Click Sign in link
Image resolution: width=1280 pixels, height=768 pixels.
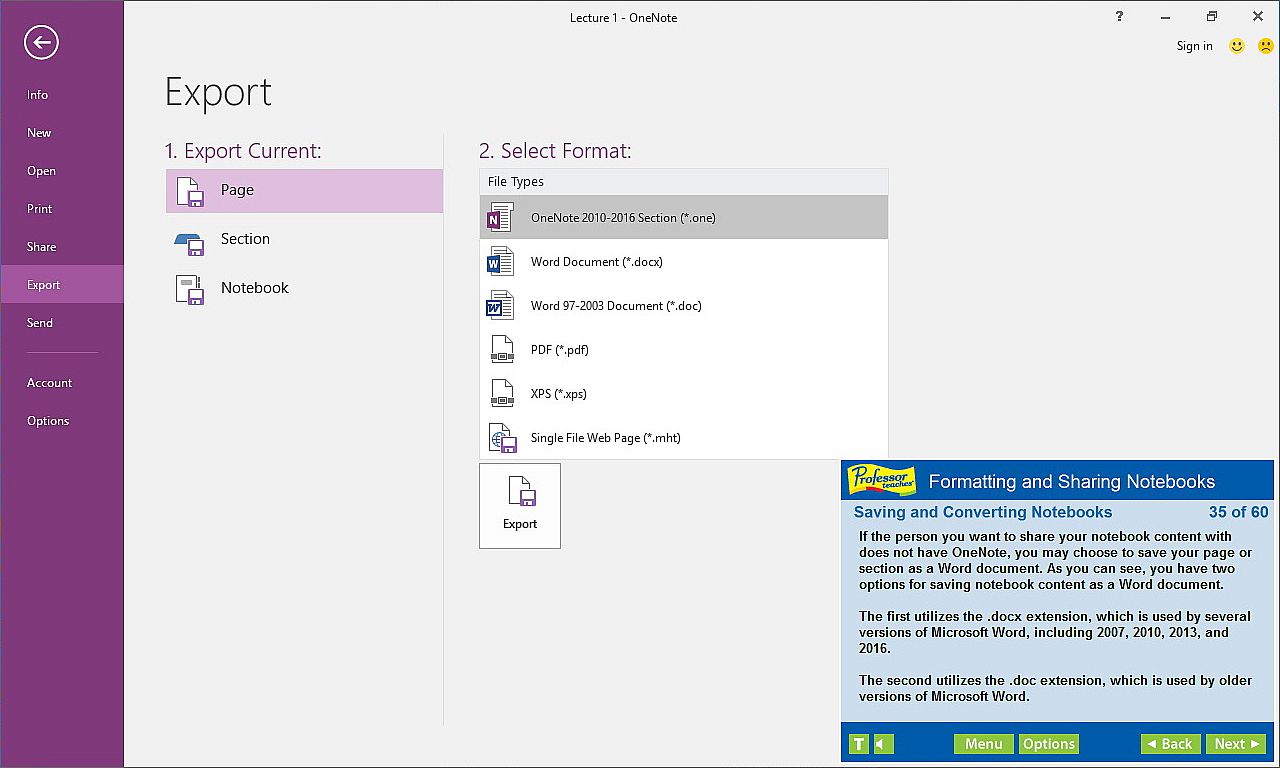1194,46
